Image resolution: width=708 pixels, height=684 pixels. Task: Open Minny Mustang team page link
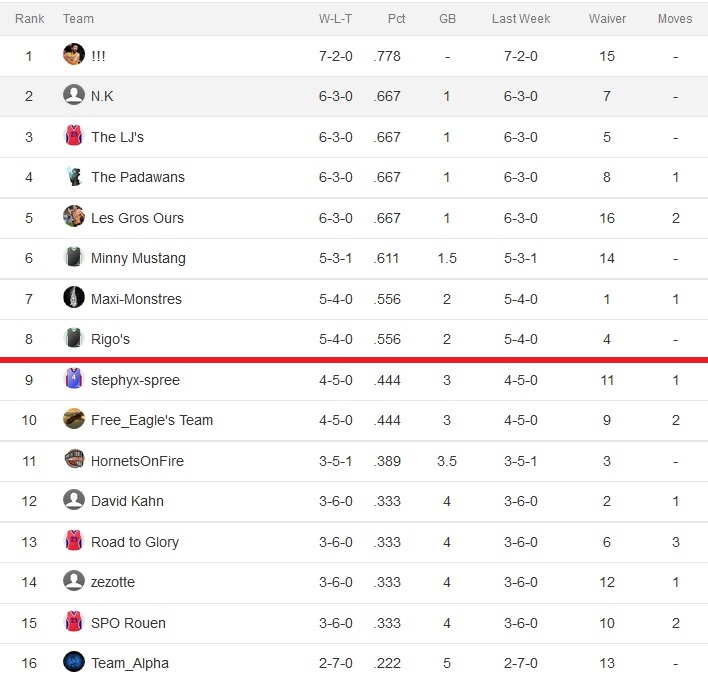138,258
